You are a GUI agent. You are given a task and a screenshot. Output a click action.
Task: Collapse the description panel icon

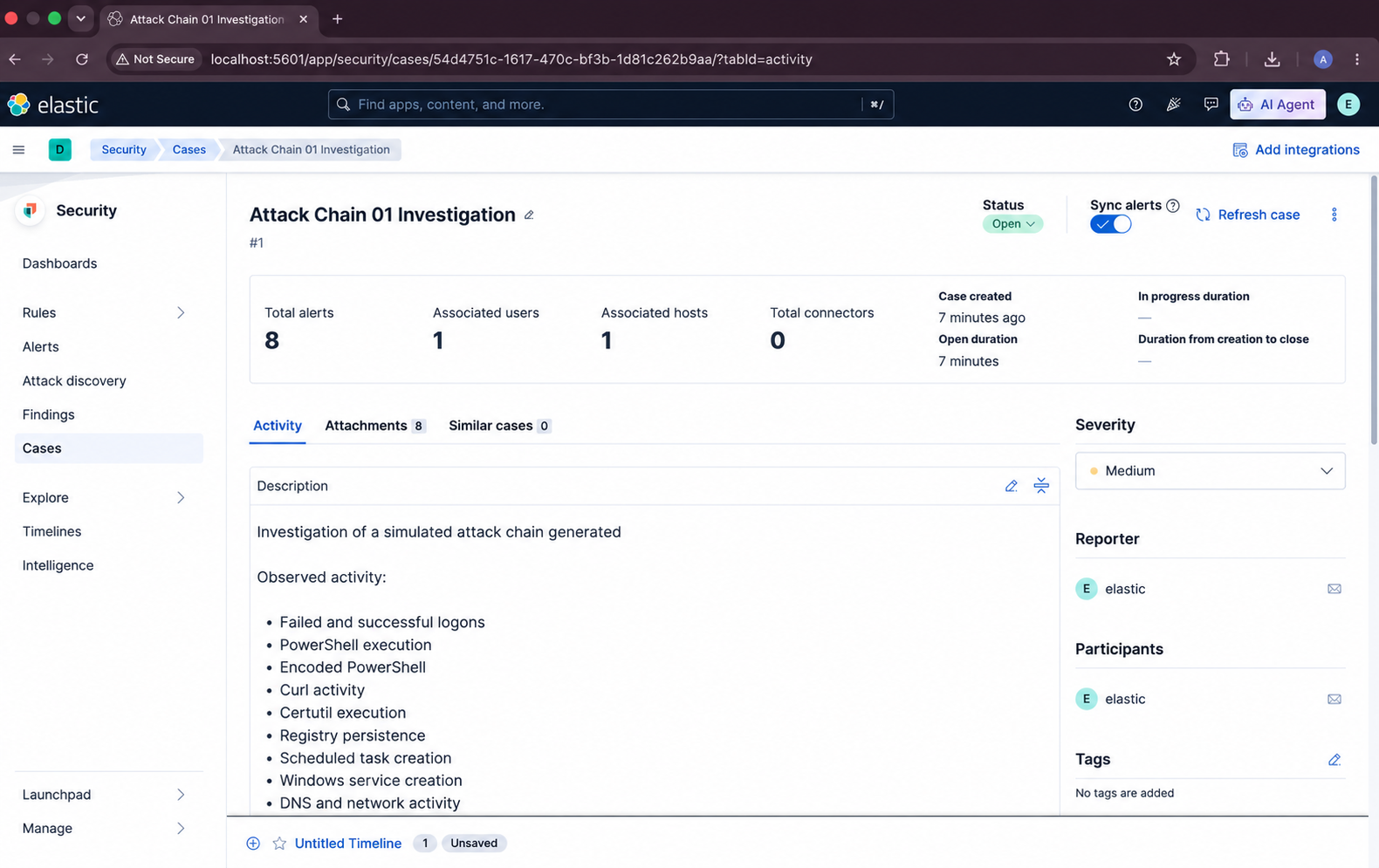pos(1041,486)
